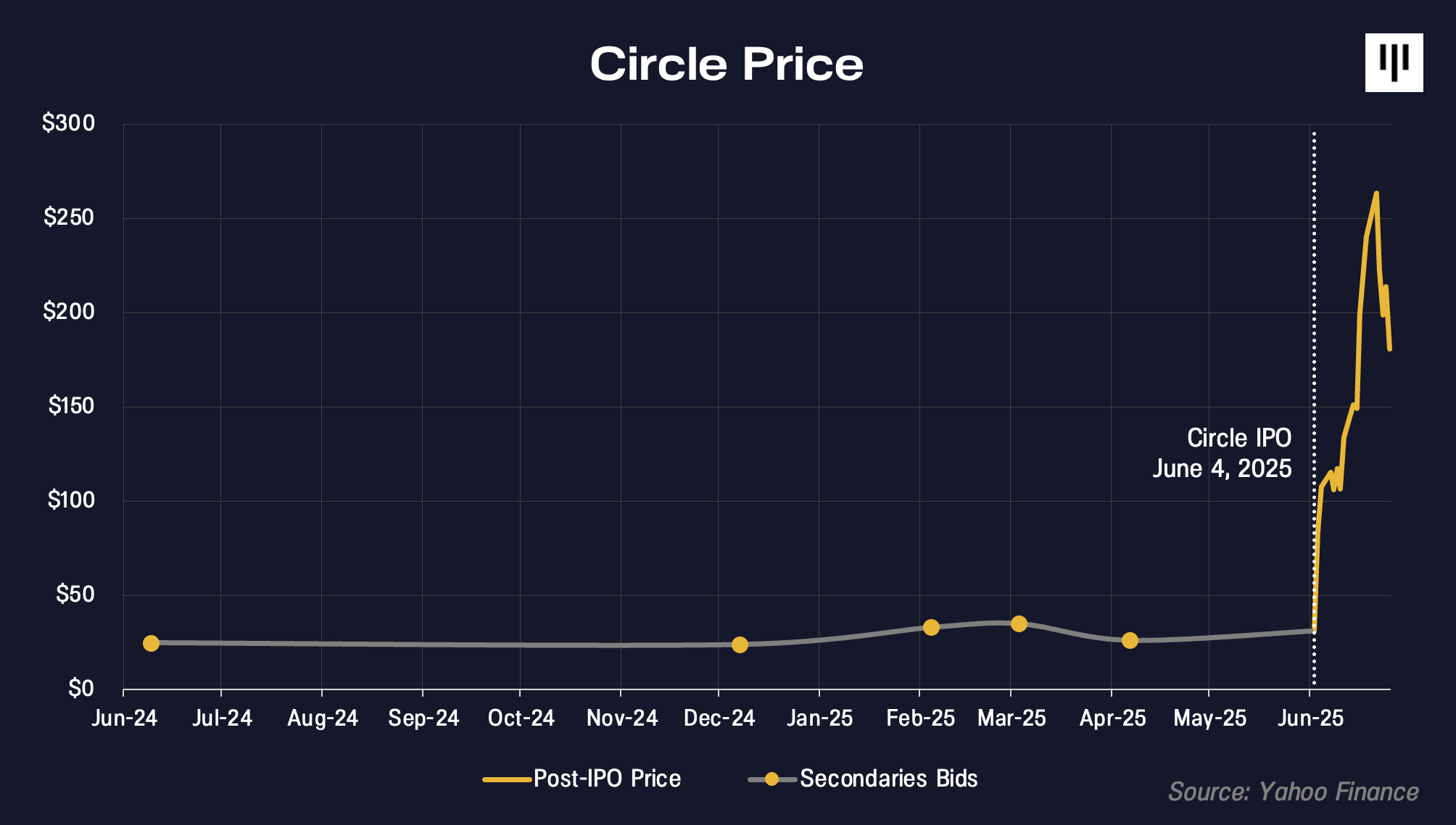This screenshot has width=1456, height=825.
Task: Click the Circle Price chart title
Action: pos(727,64)
